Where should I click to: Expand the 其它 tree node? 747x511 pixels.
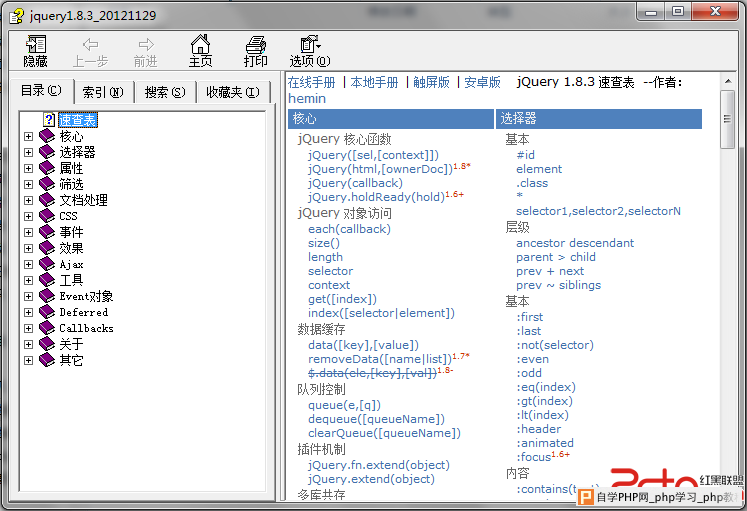click(x=29, y=361)
